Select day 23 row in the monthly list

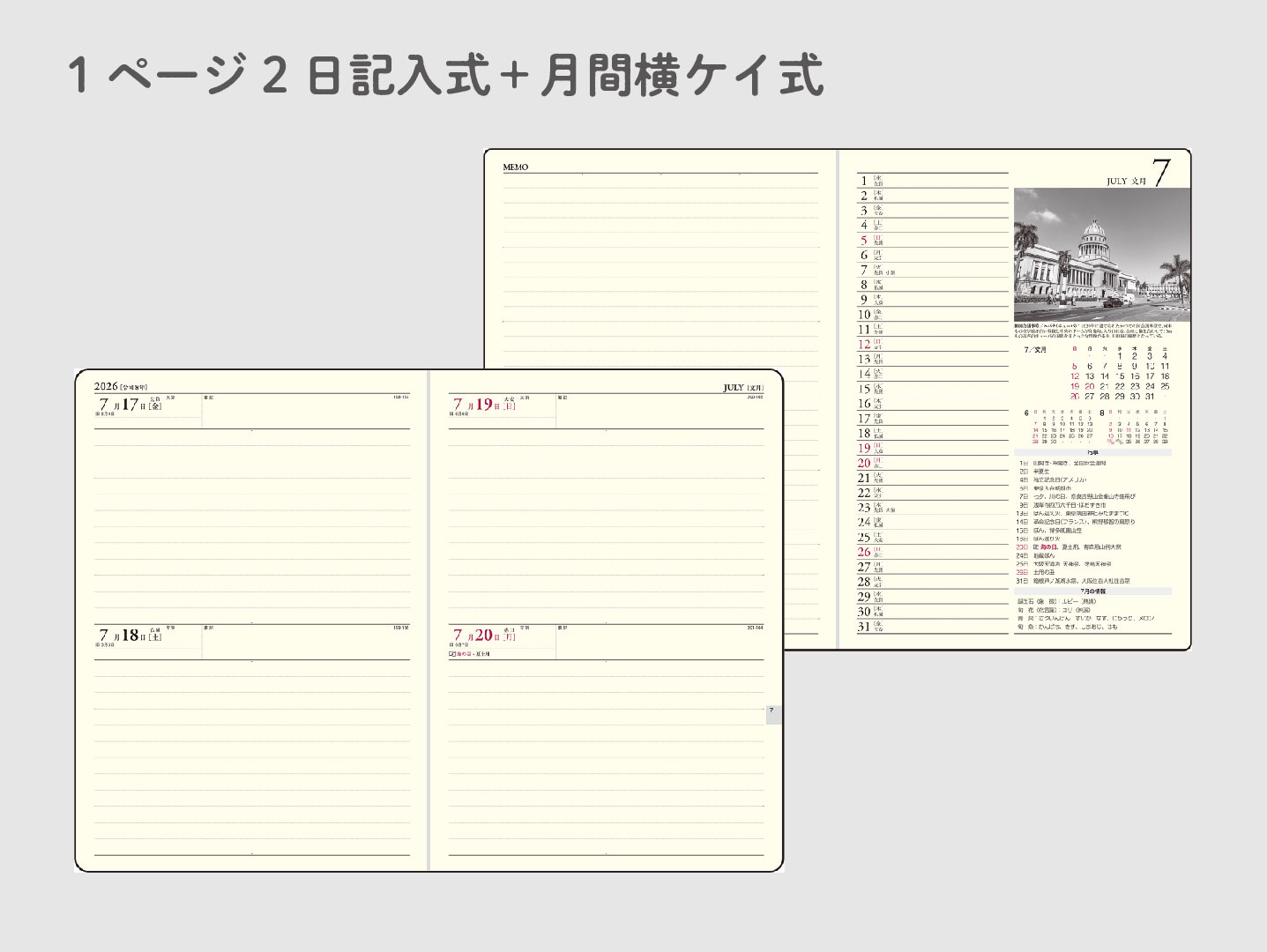pos(933,508)
